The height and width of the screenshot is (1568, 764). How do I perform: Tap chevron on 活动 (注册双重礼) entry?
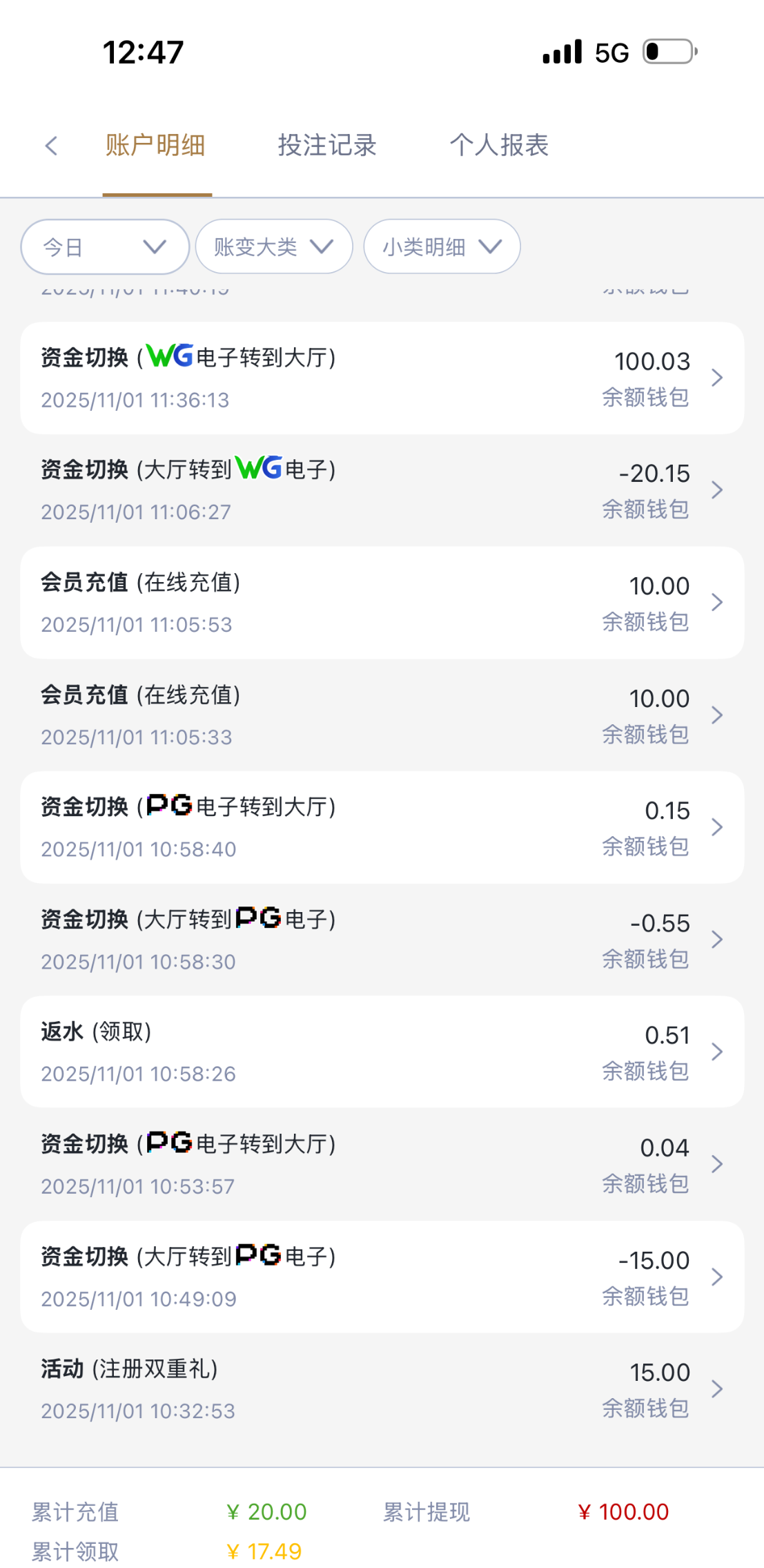coord(717,1389)
